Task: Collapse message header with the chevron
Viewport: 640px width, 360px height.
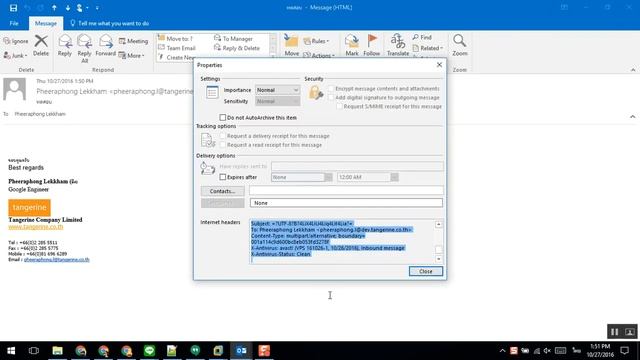Action: (632, 117)
